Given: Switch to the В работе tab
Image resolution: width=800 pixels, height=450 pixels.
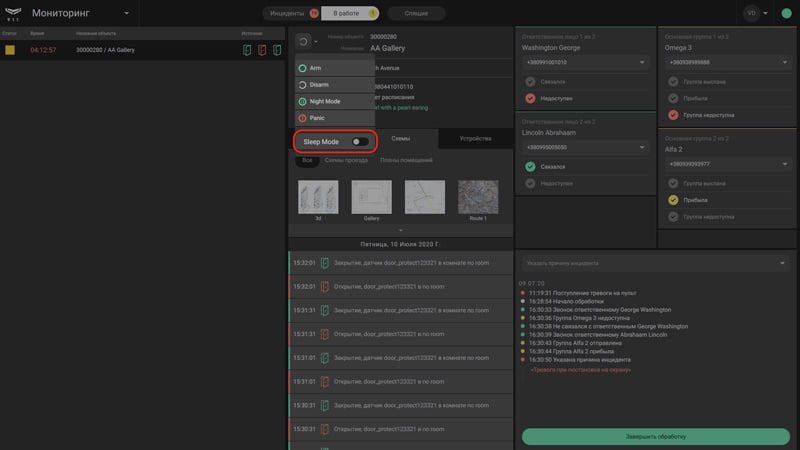Looking at the screenshot, I should [x=350, y=13].
